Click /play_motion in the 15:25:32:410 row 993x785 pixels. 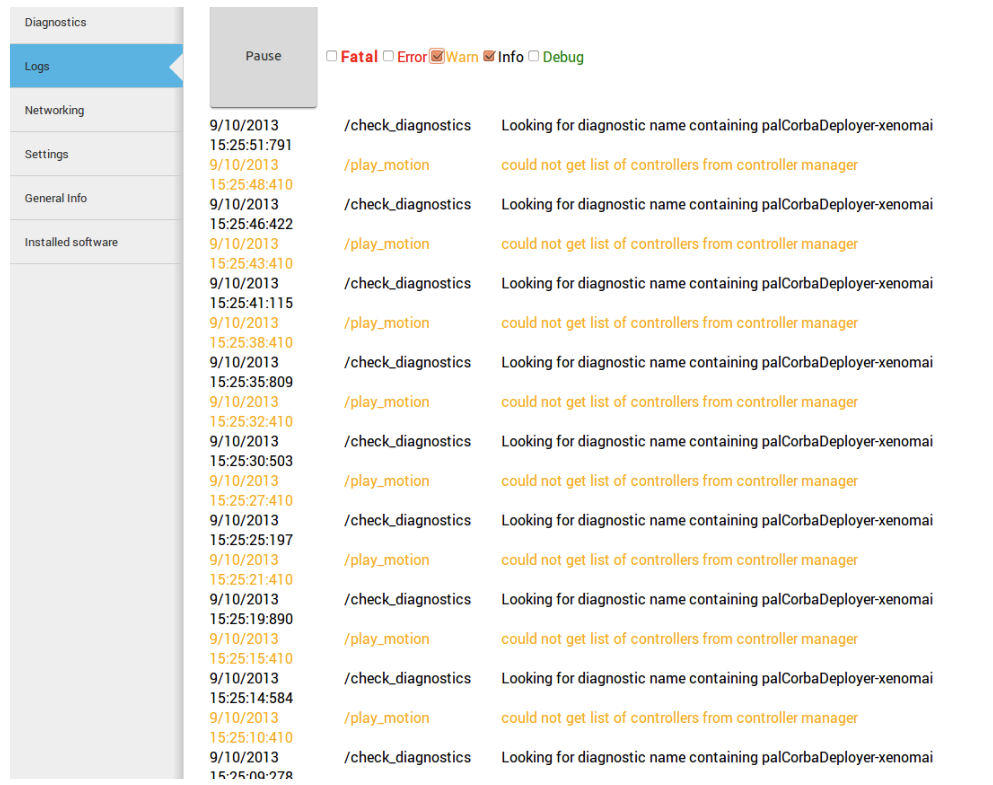coord(386,402)
